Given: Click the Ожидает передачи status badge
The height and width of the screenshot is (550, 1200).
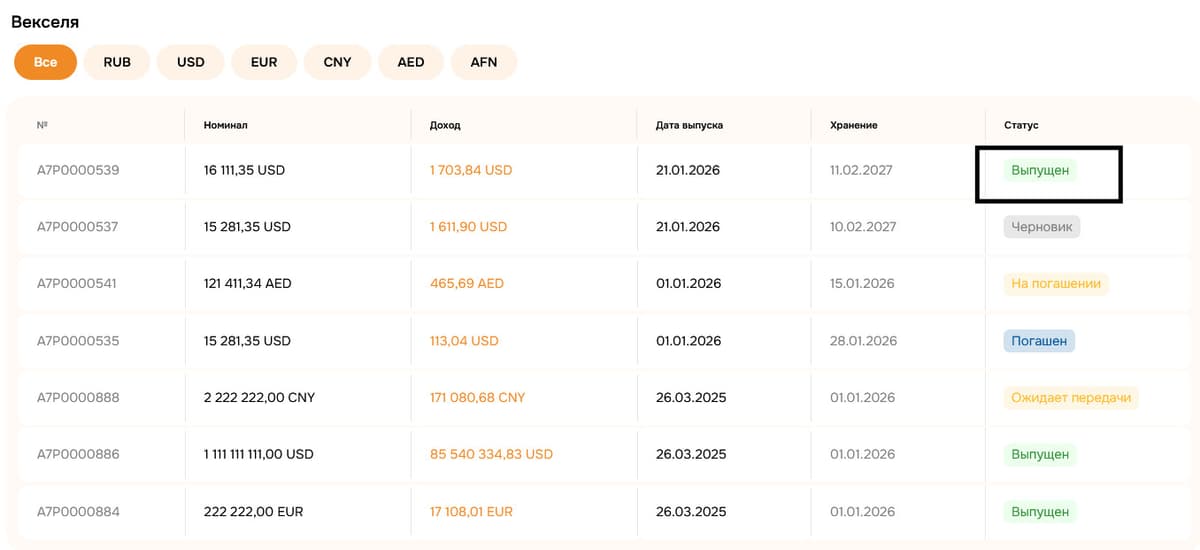Looking at the screenshot, I should [1071, 398].
